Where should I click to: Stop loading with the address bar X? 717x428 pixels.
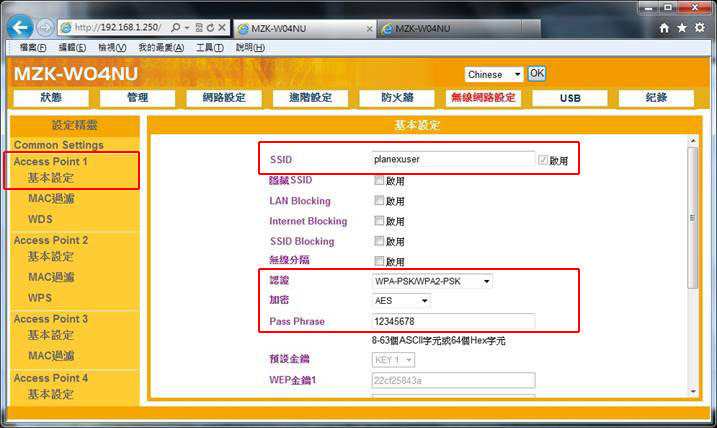click(222, 28)
